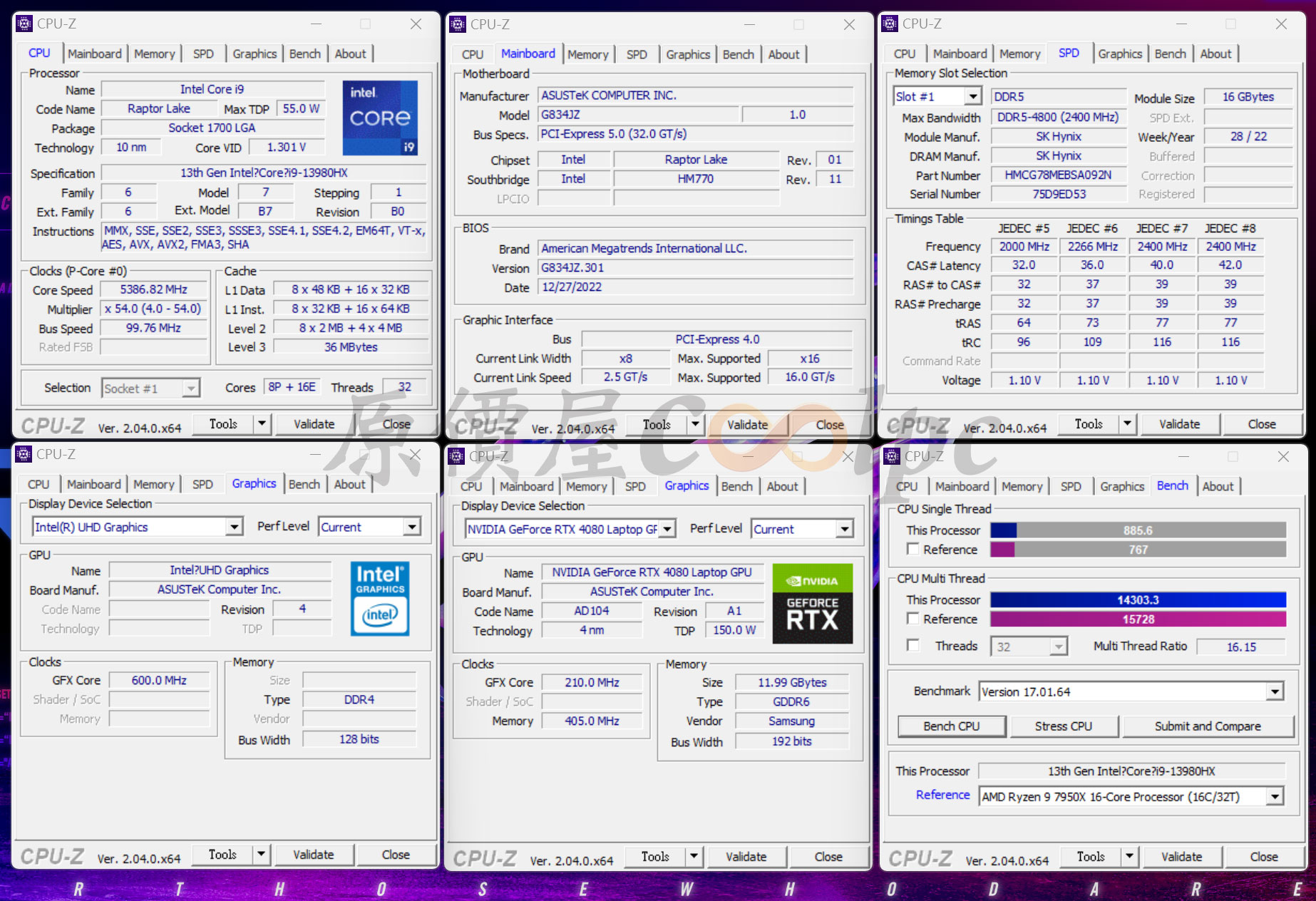Viewport: 1316px width, 901px height.
Task: Click the Part Number HMCG78MEBSA092N field
Action: click(x=1058, y=175)
